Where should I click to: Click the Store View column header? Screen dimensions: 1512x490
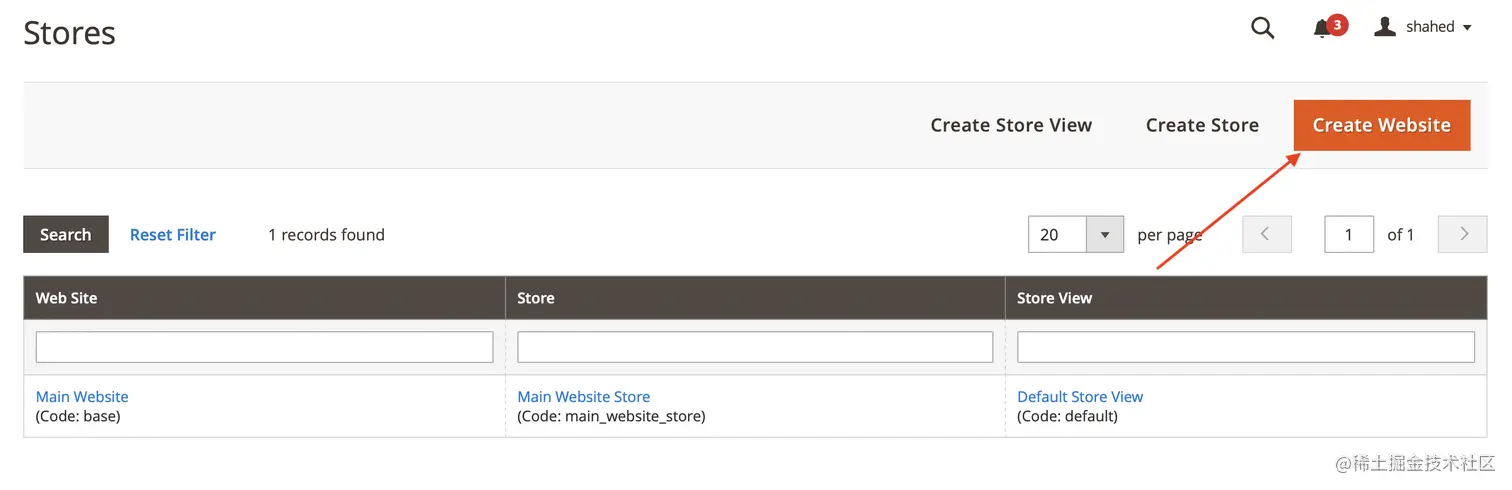click(1246, 298)
